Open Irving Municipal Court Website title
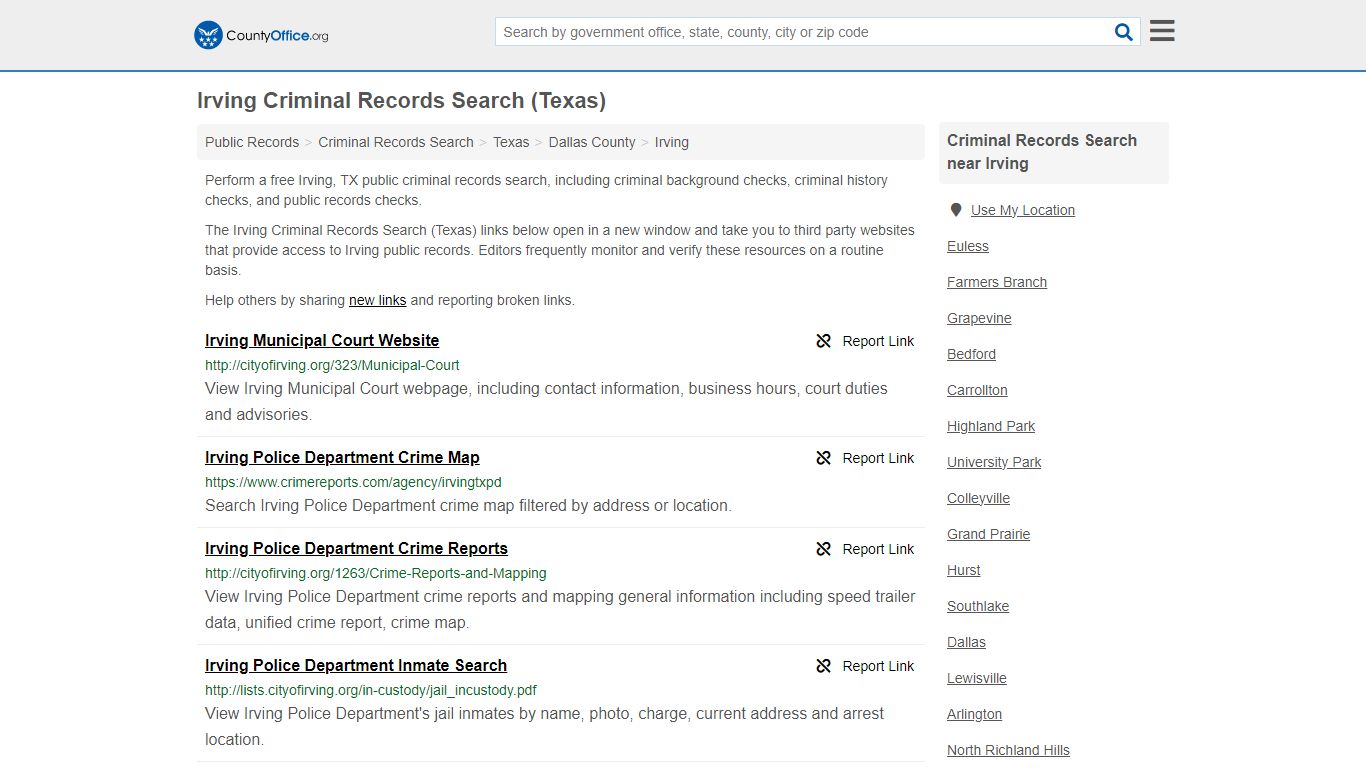 pos(322,340)
